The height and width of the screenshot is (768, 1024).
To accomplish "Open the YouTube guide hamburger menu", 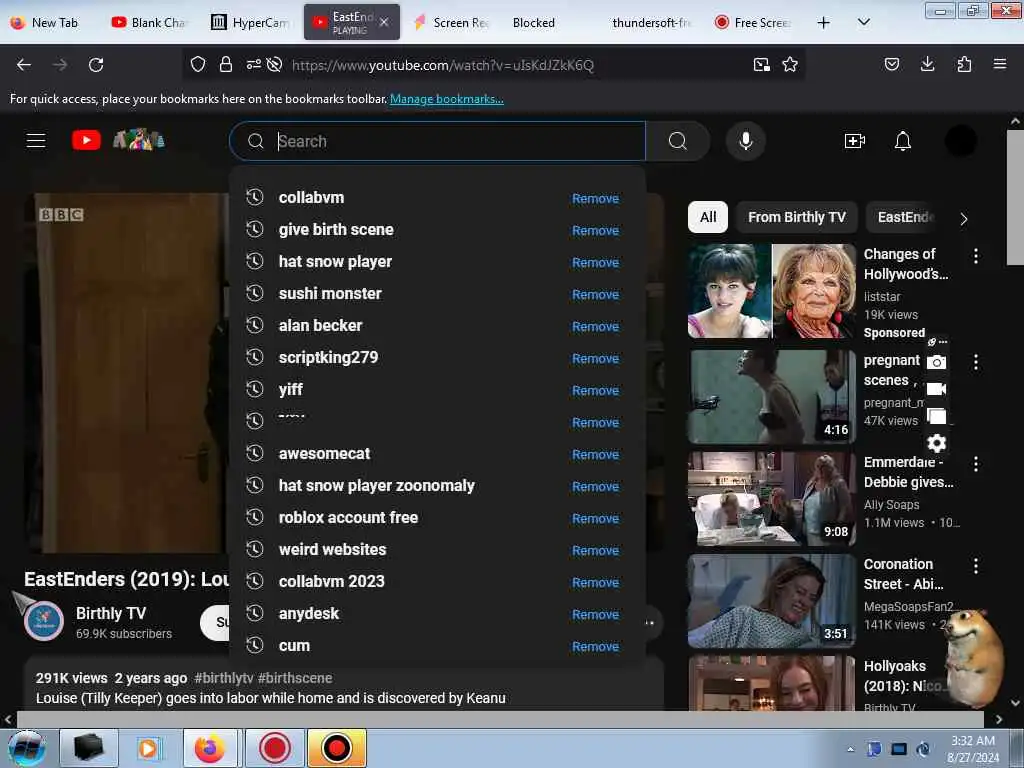I will tap(36, 140).
